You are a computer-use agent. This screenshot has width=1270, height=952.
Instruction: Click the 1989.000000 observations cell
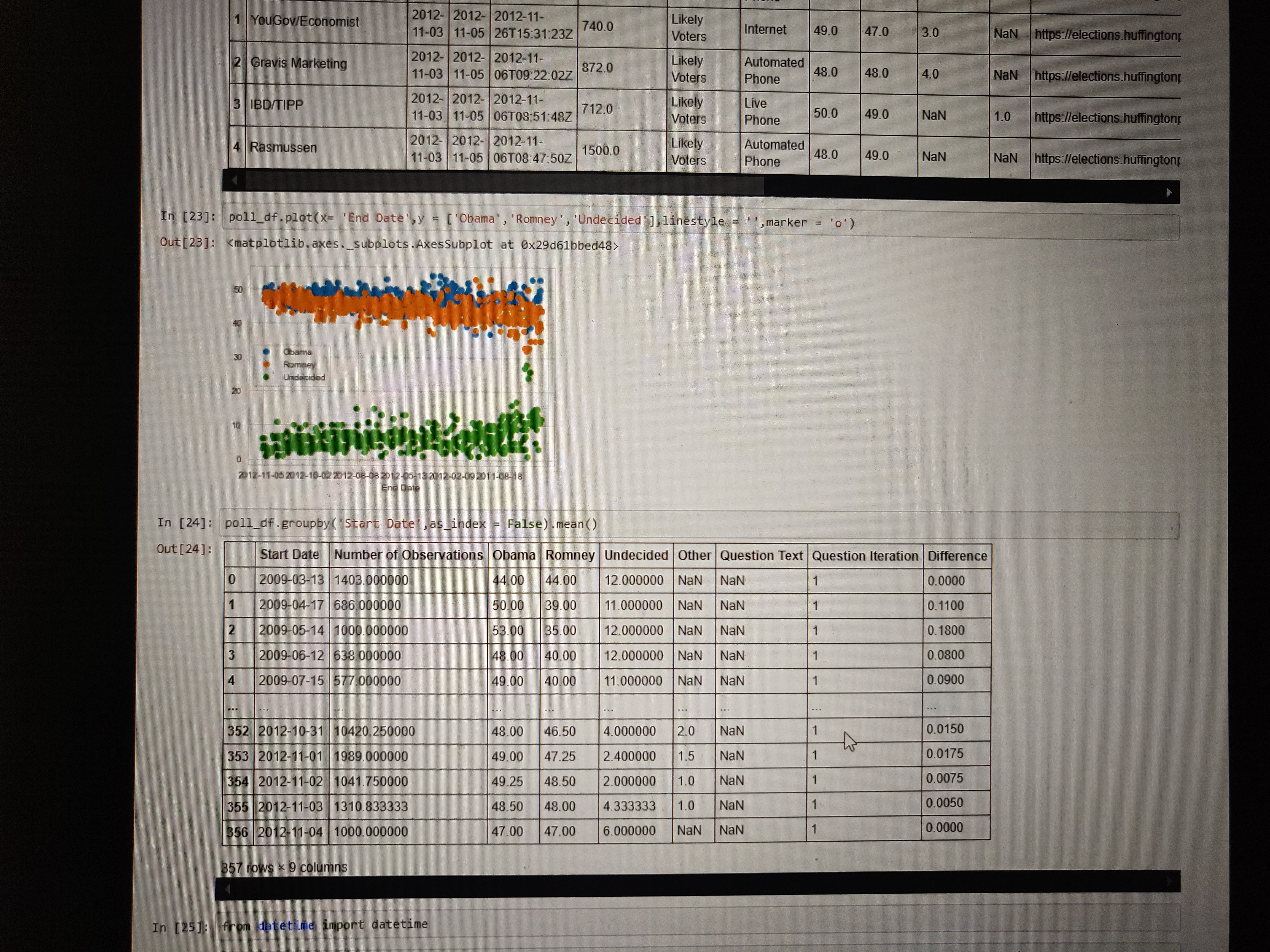[408, 756]
